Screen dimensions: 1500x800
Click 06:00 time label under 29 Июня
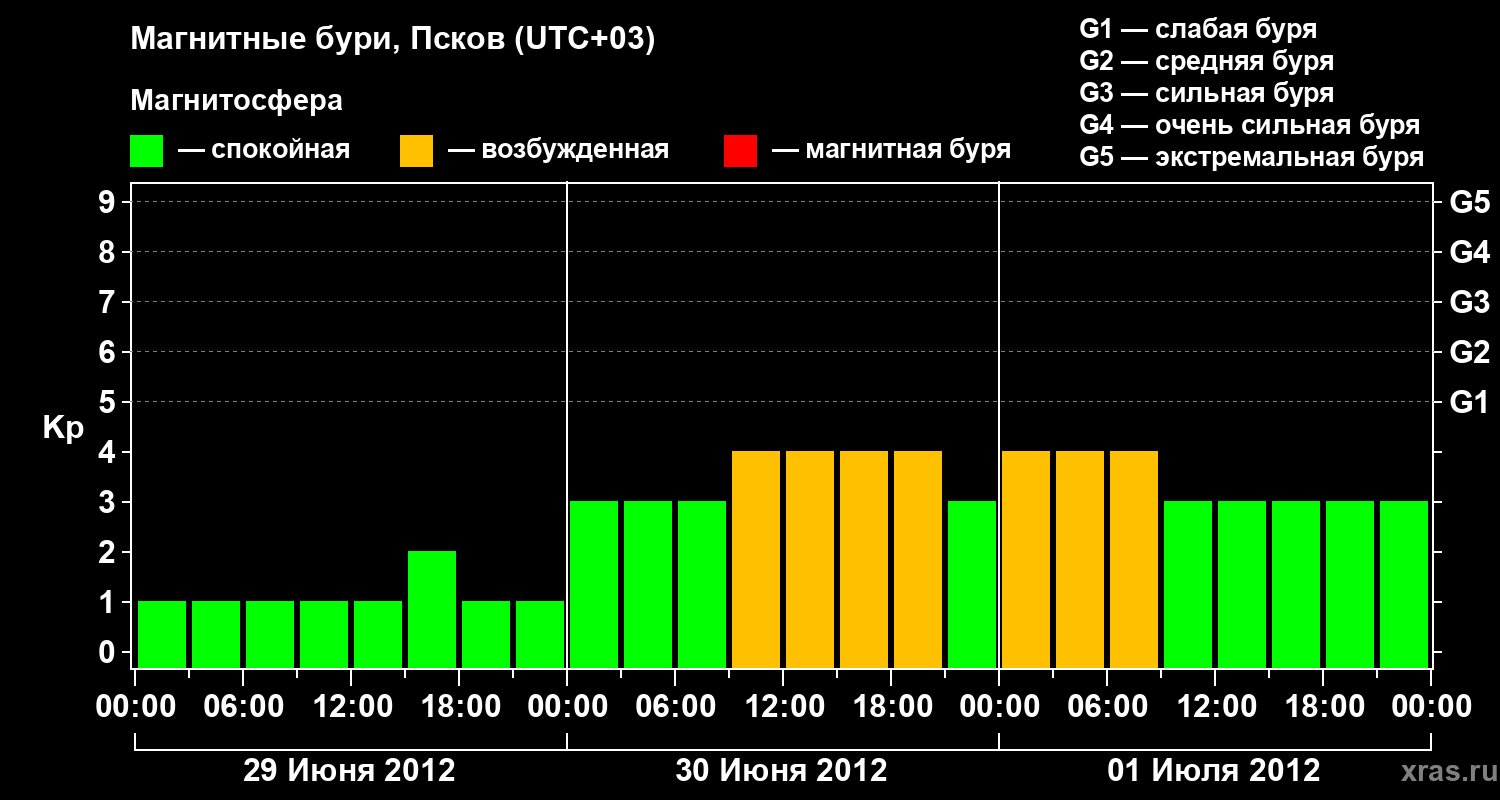[243, 706]
